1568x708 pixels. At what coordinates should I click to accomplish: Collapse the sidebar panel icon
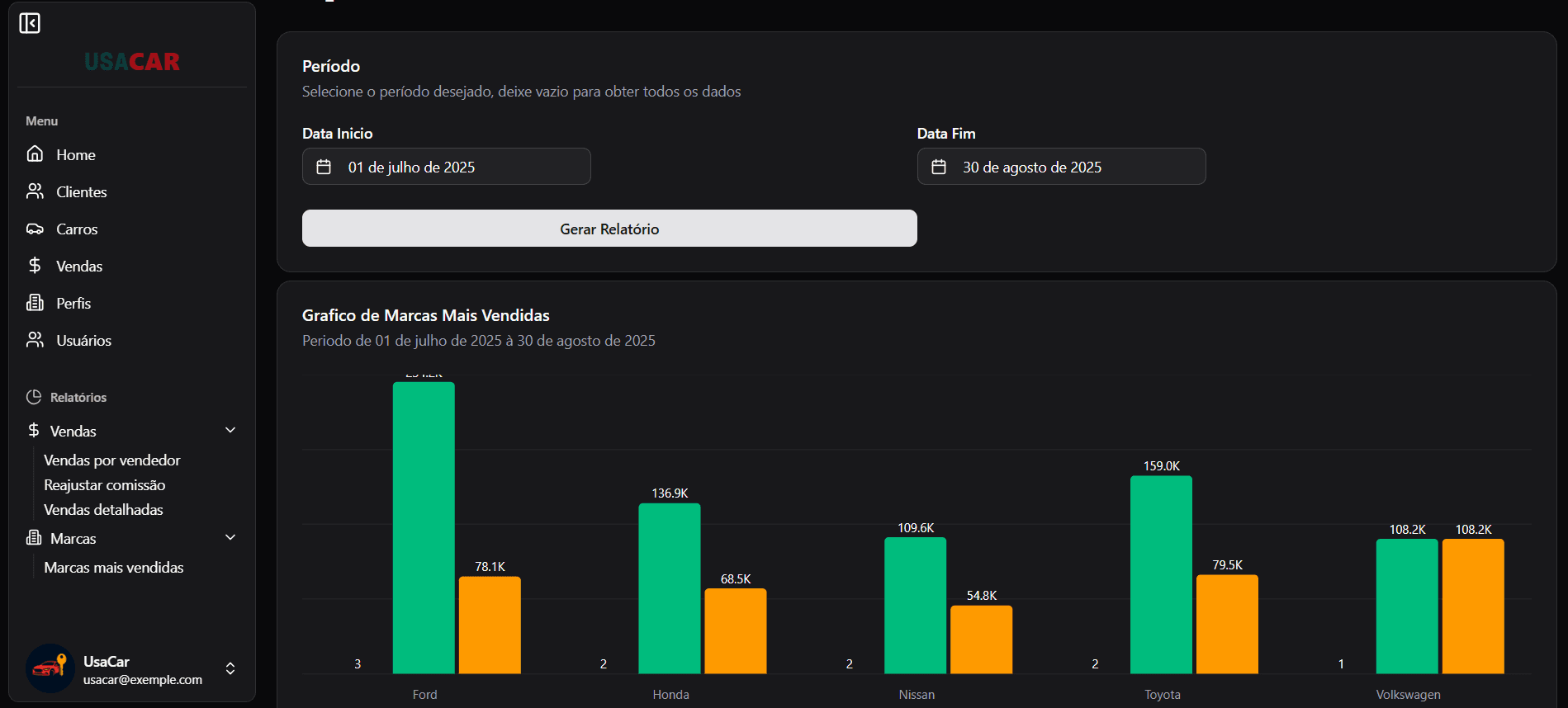click(x=30, y=23)
